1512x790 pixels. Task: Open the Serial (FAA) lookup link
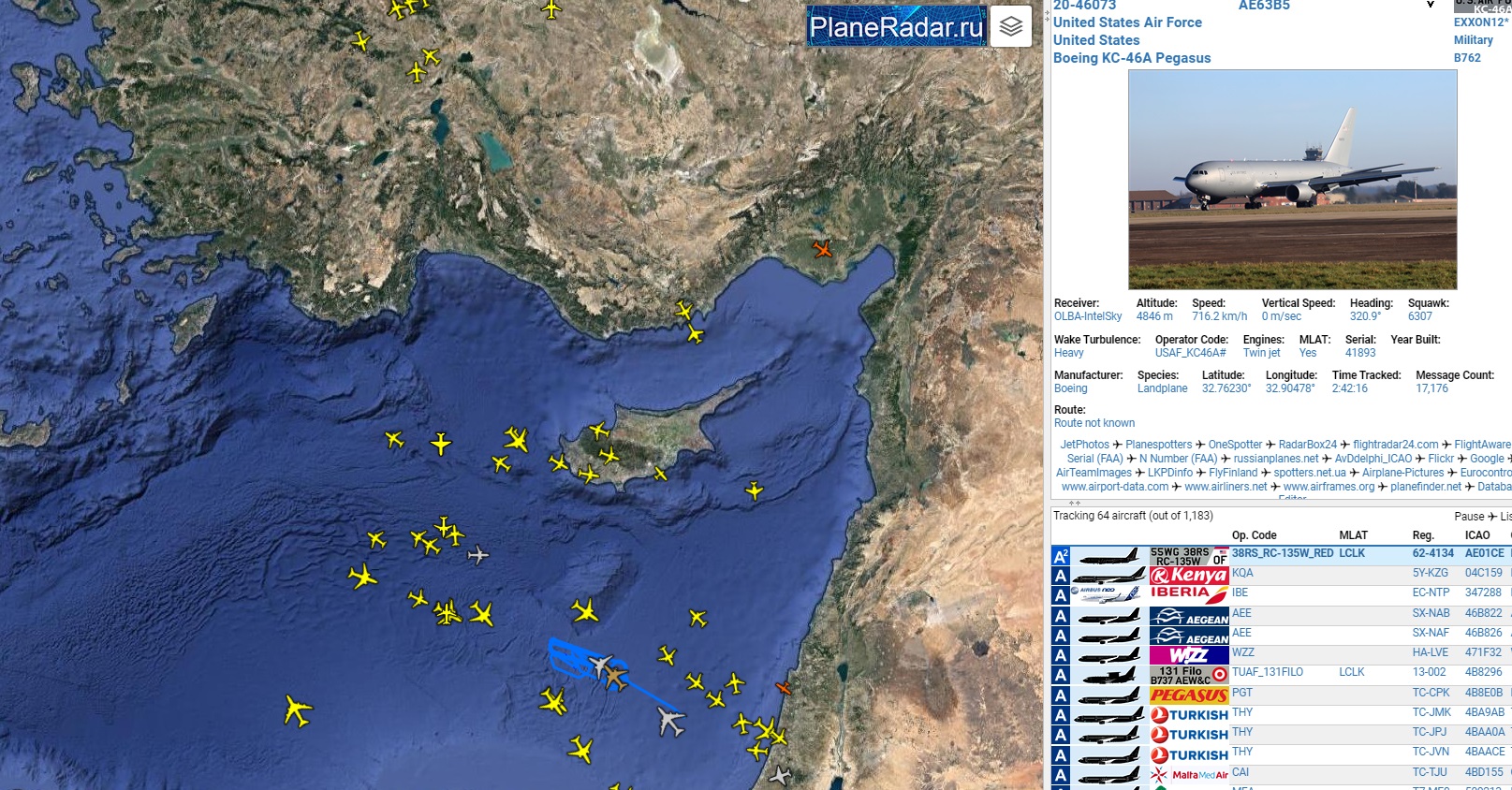point(1094,459)
